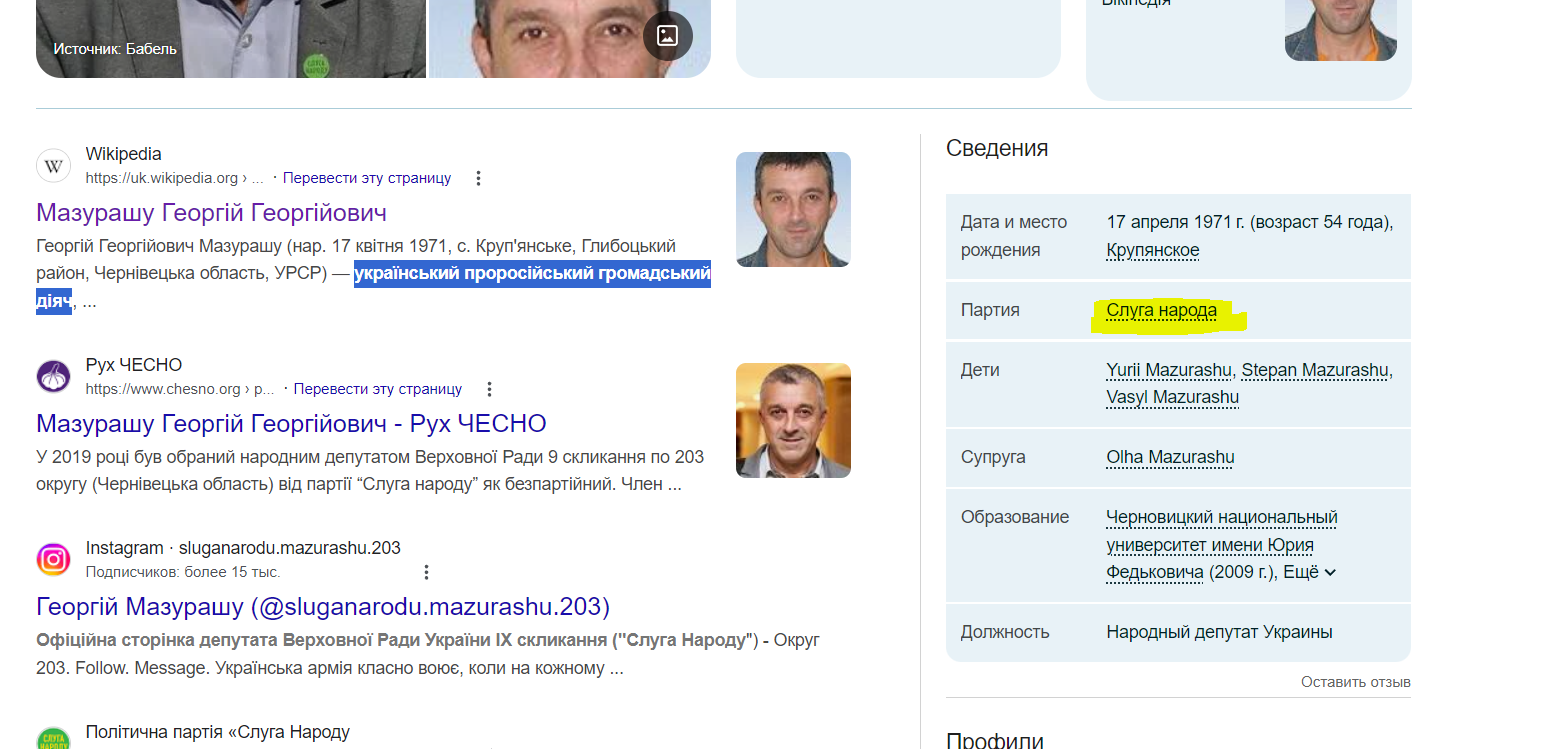Image resolution: width=1542 pixels, height=749 pixels.
Task: Click the Рух ЧЕСНО site icon
Action: [54, 377]
